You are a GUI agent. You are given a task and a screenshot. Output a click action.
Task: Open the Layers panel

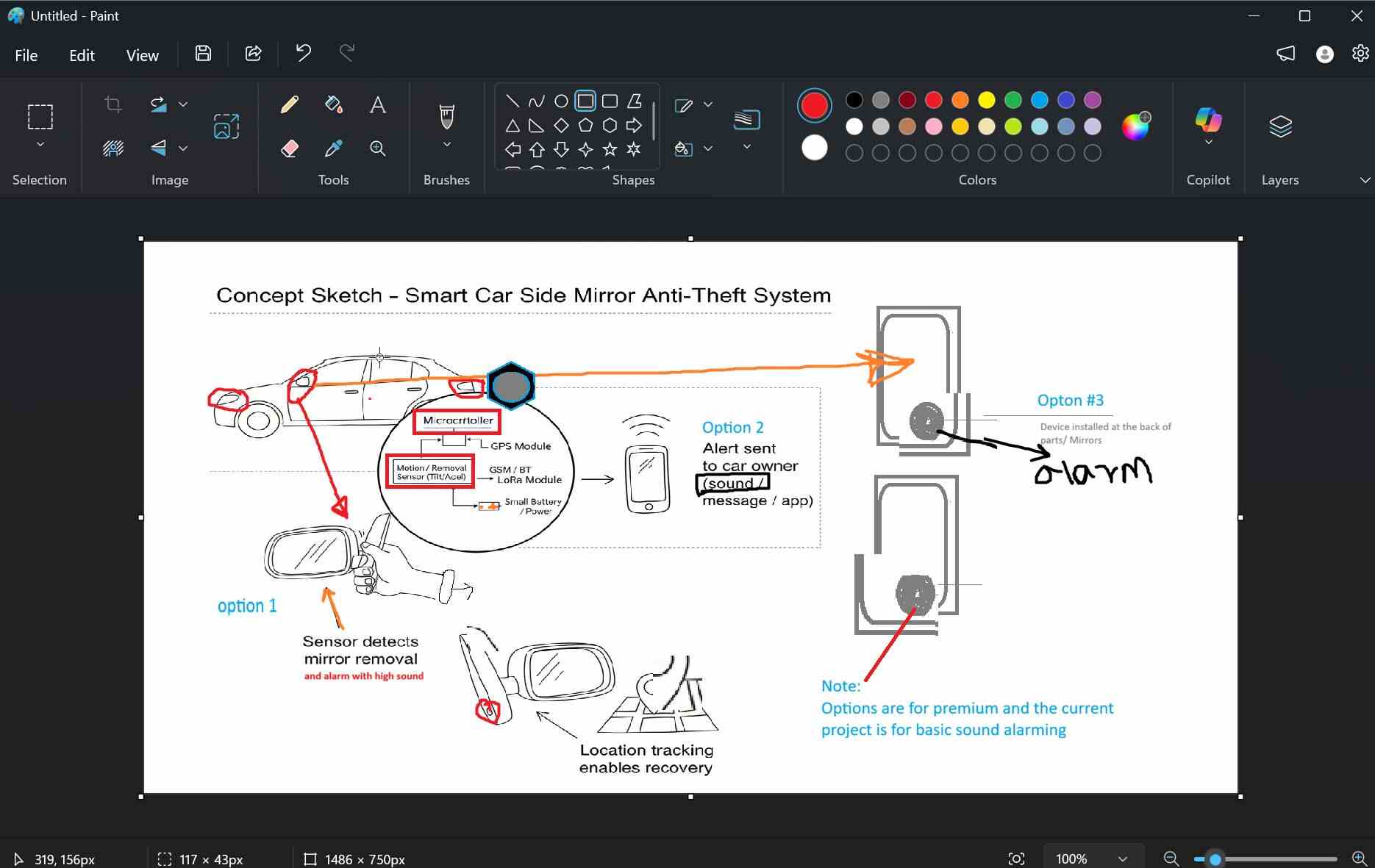click(x=1280, y=126)
